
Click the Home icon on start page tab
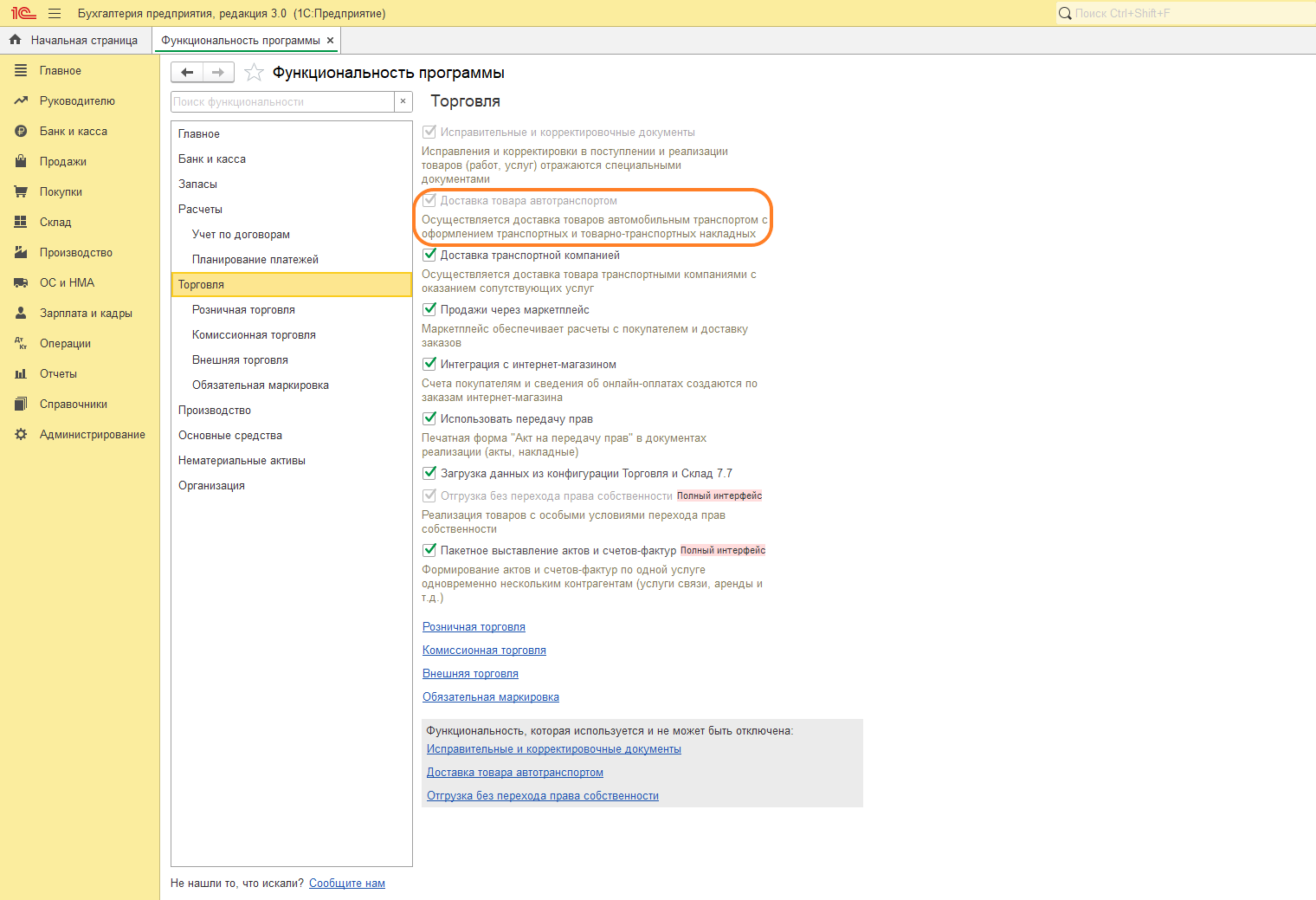pos(15,40)
